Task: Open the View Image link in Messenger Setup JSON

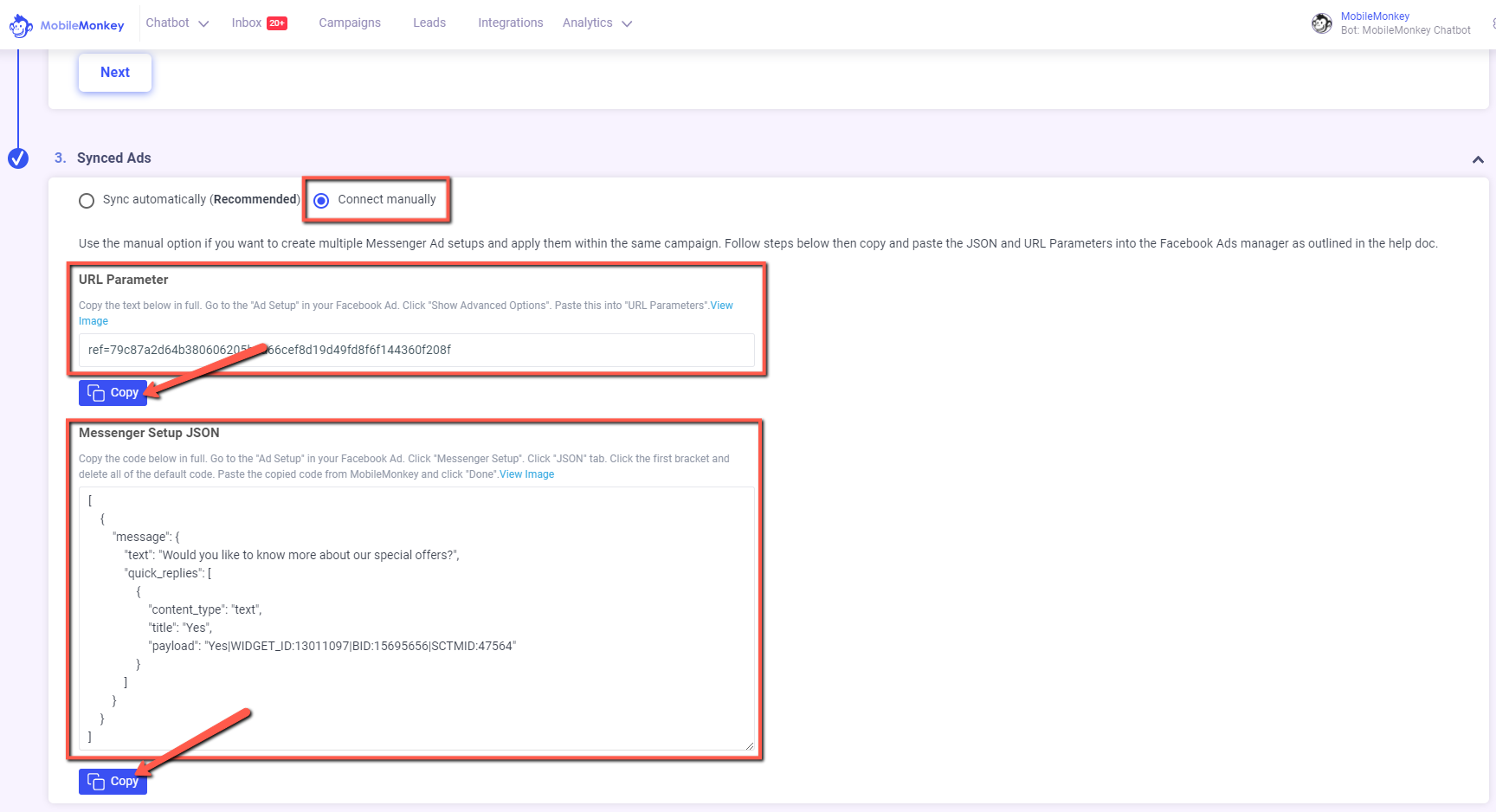Action: coord(526,474)
